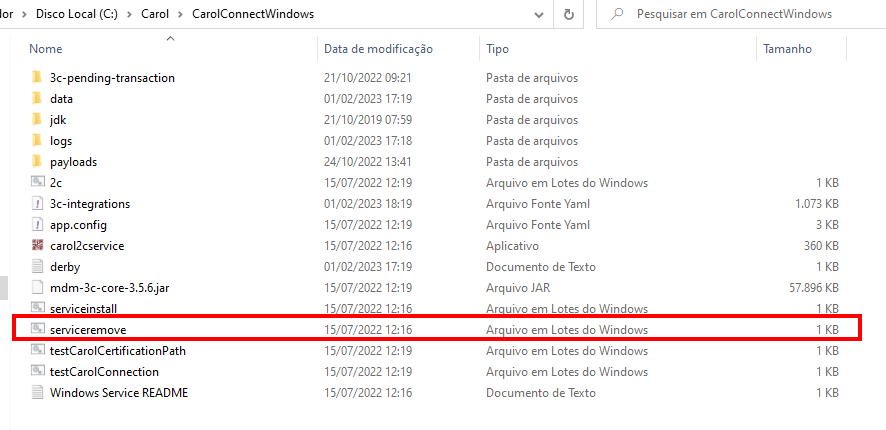Click the 3c-pending-transaction folder icon
This screenshot has height=430, width=886.
37,78
